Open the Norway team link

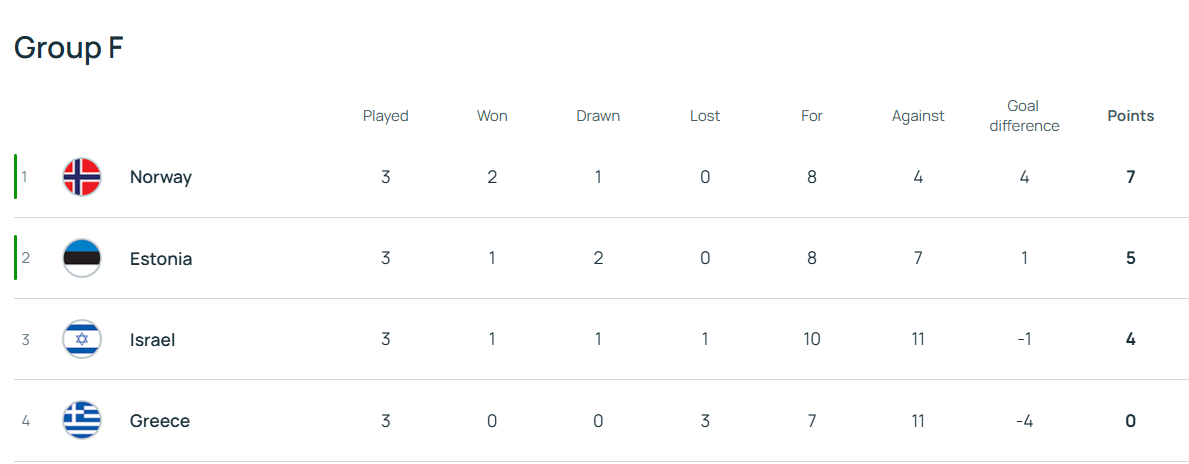point(160,177)
